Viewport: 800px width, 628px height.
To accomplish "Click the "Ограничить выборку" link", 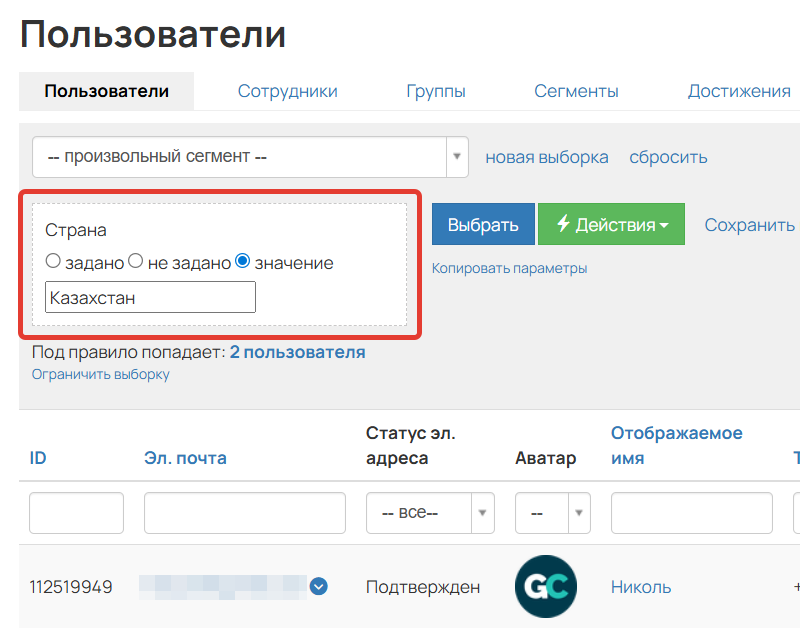I will pos(98,374).
